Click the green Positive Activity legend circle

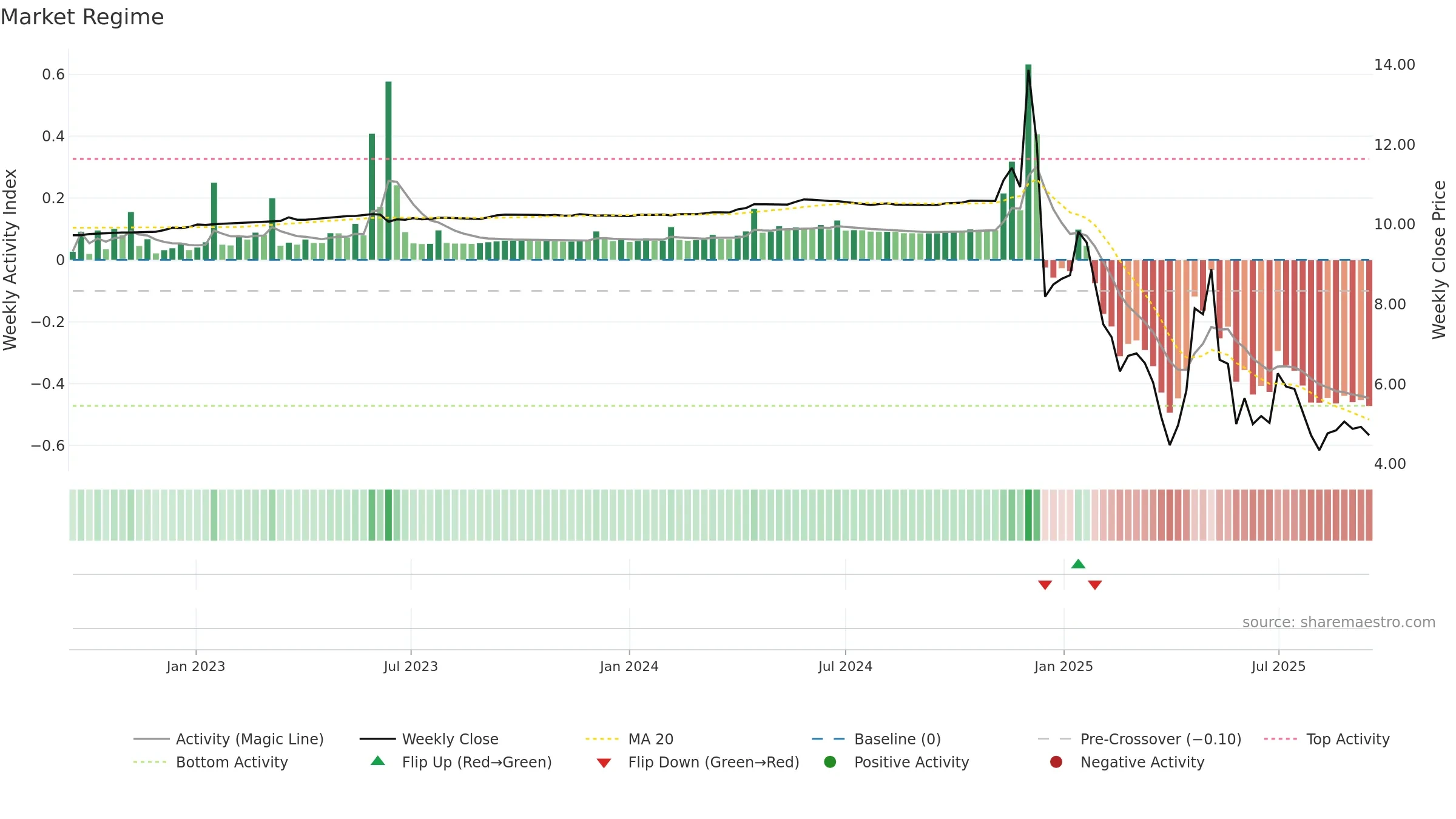tap(830, 762)
